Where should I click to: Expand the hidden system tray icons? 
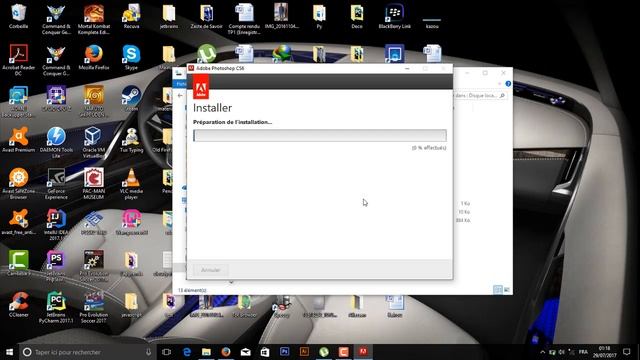(x=542, y=352)
